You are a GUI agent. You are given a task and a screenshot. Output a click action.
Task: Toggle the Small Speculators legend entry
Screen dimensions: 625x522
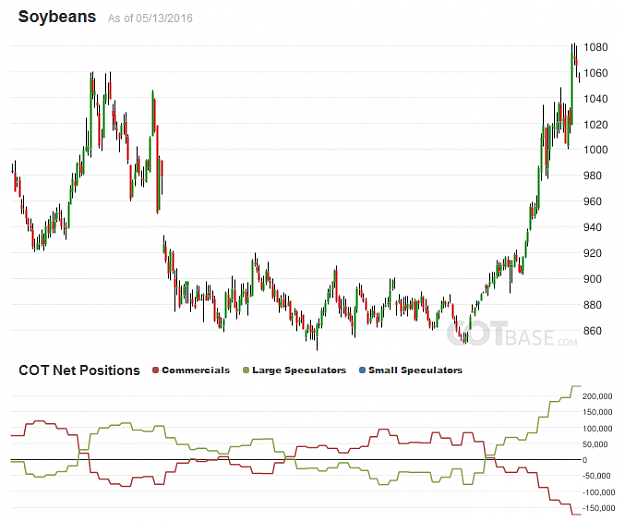click(411, 370)
